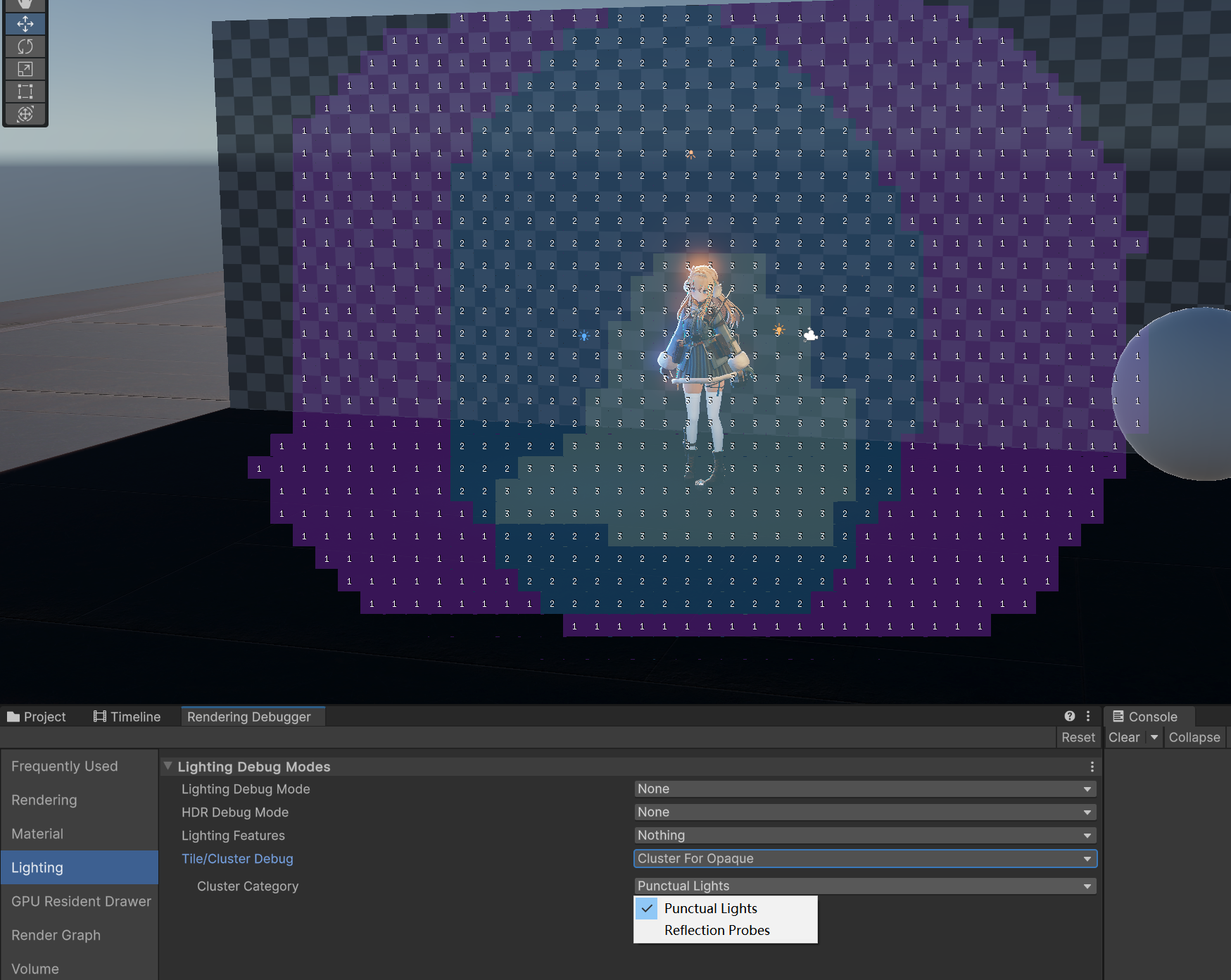
Task: Toggle Collapse in Console
Action: (x=1194, y=737)
